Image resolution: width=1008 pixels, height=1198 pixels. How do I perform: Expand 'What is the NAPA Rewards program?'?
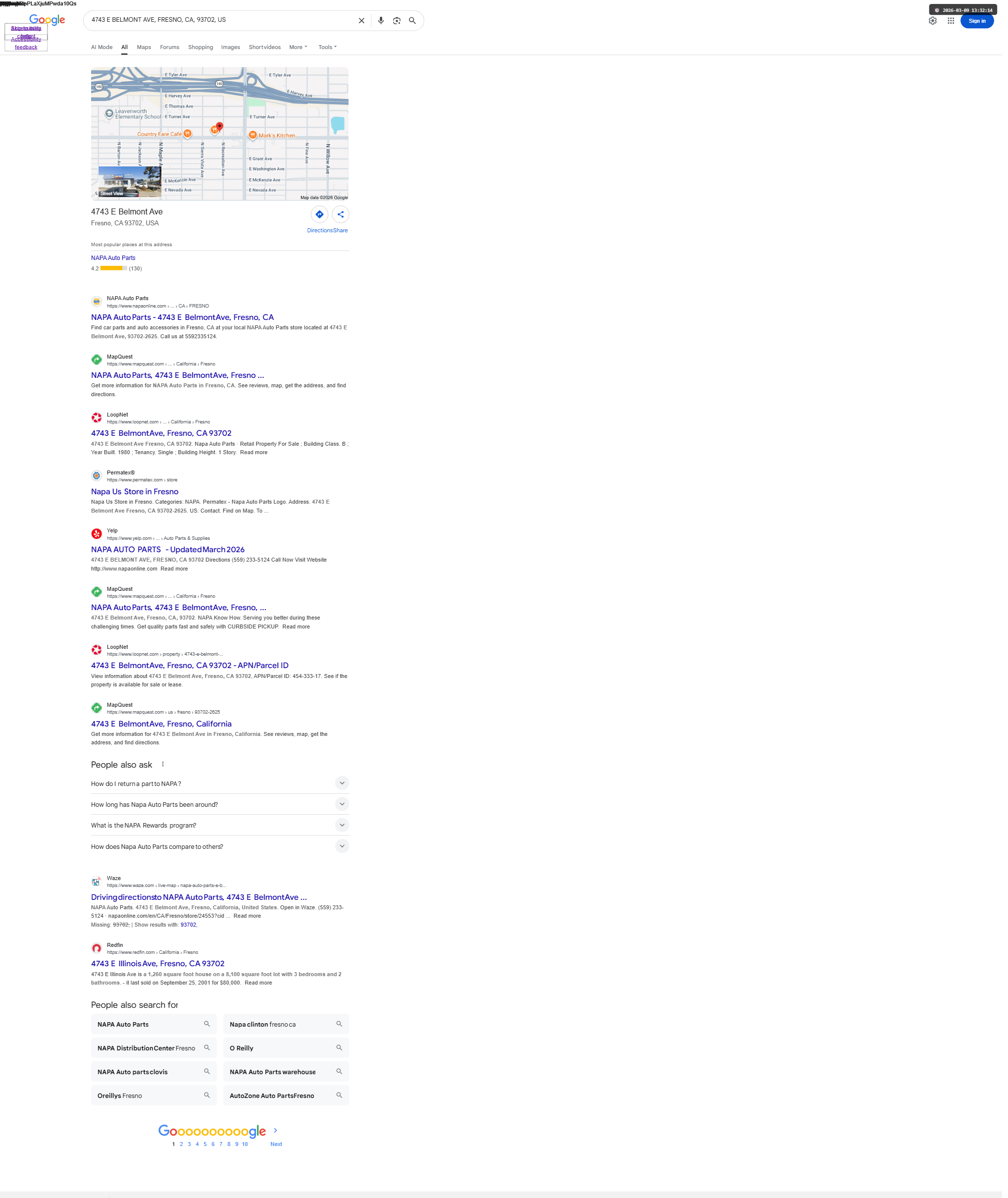[342, 825]
